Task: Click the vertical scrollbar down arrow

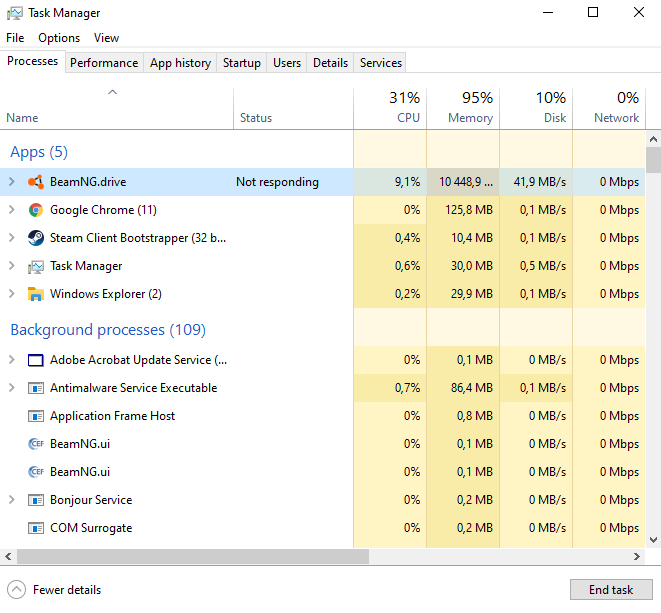Action: (653, 540)
